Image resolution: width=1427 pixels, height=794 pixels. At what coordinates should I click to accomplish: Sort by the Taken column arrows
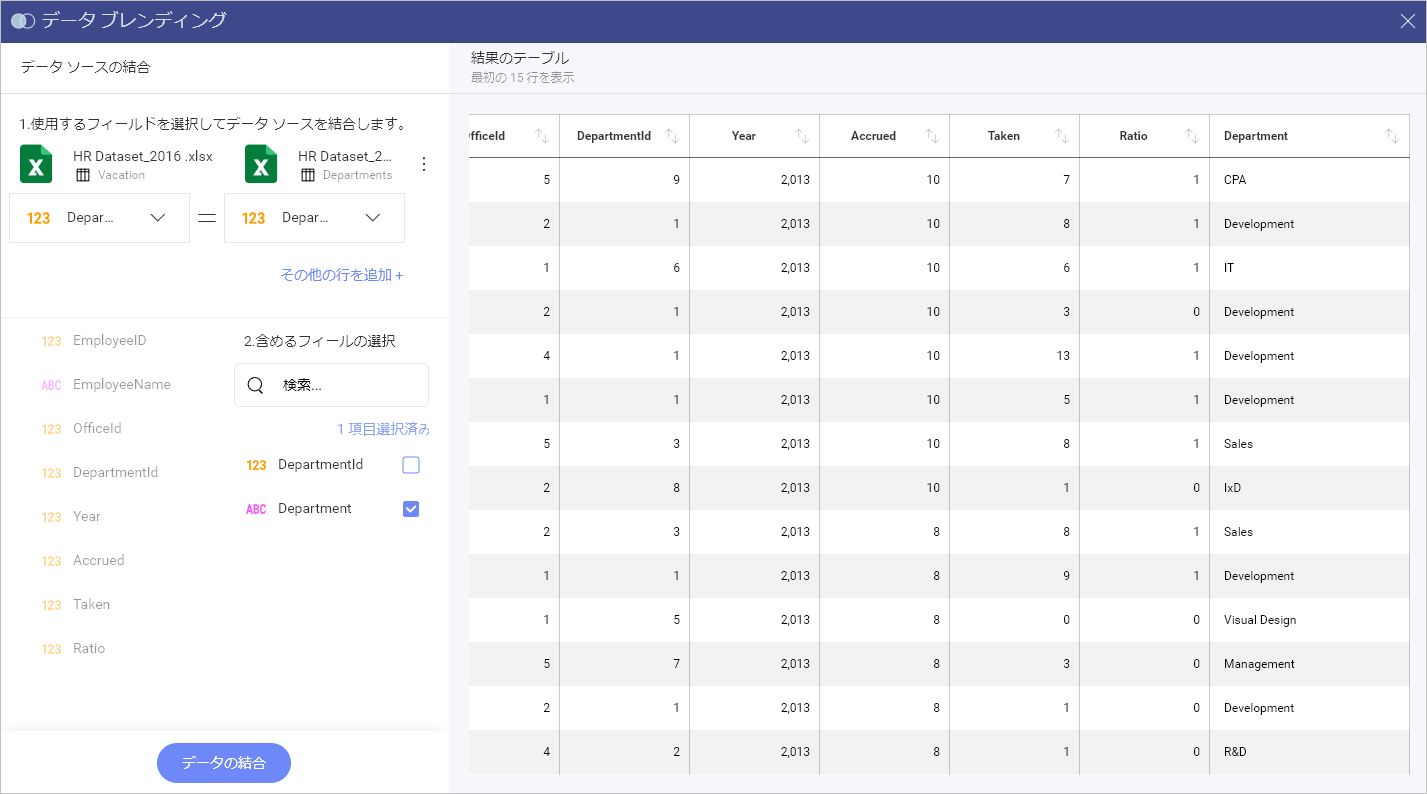coord(1062,136)
